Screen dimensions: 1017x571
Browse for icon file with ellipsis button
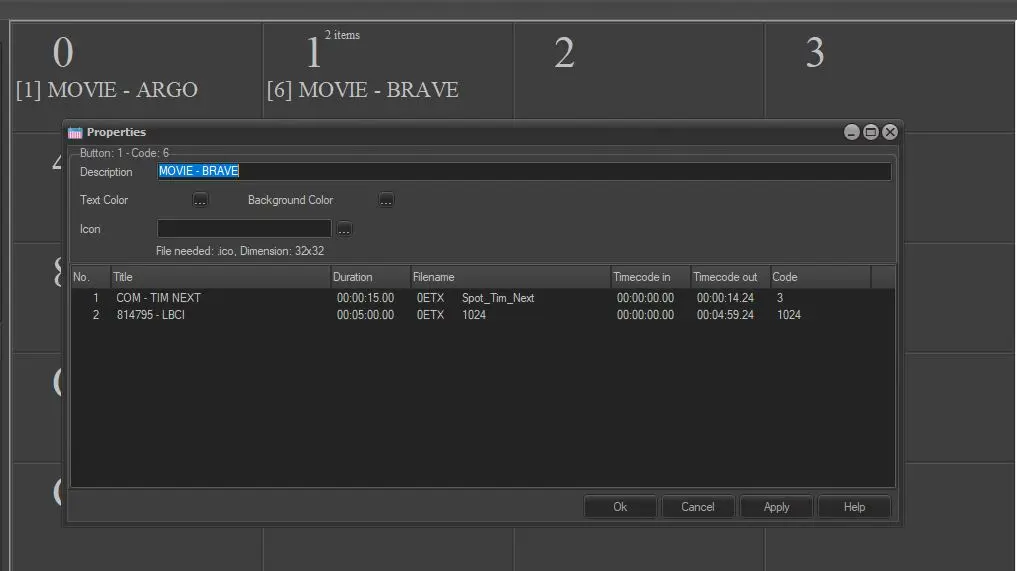pyautogui.click(x=344, y=229)
